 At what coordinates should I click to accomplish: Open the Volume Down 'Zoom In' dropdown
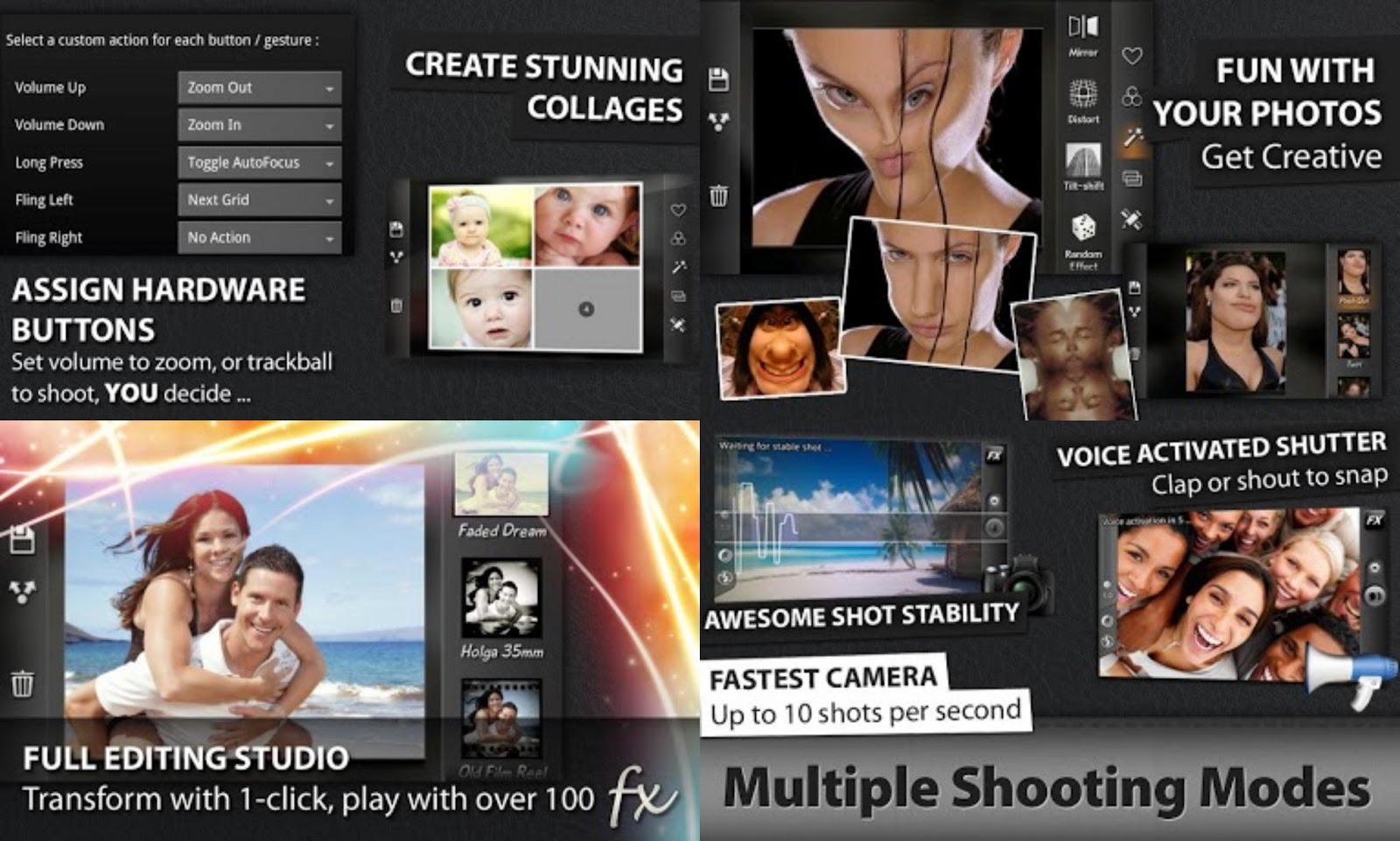[x=259, y=125]
